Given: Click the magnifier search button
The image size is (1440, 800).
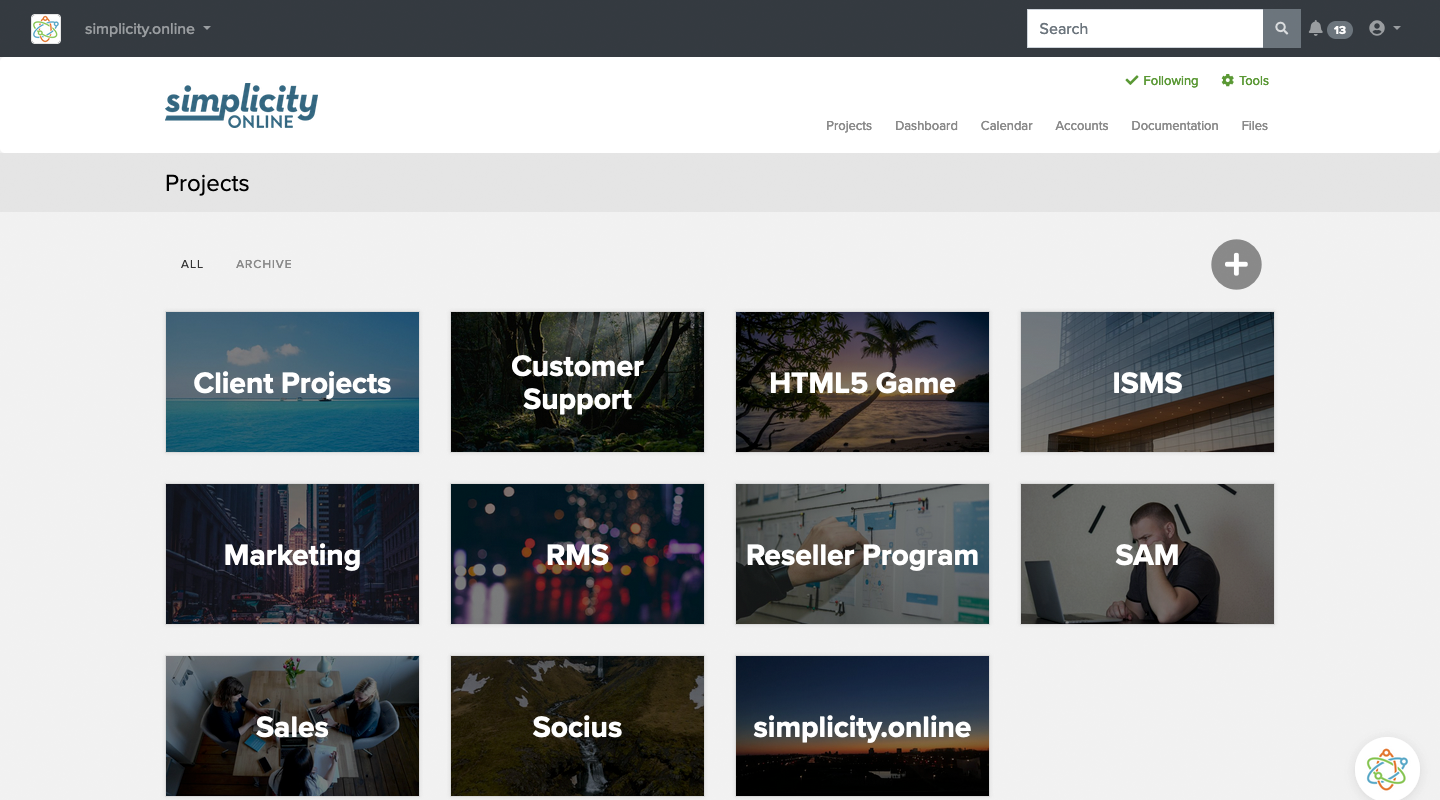Looking at the screenshot, I should point(1282,29).
